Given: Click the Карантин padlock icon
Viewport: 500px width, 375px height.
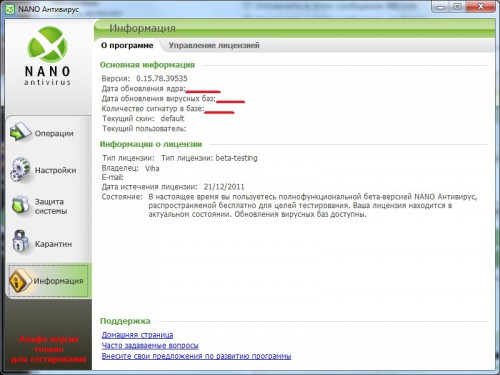Looking at the screenshot, I should pyautogui.click(x=20, y=241).
